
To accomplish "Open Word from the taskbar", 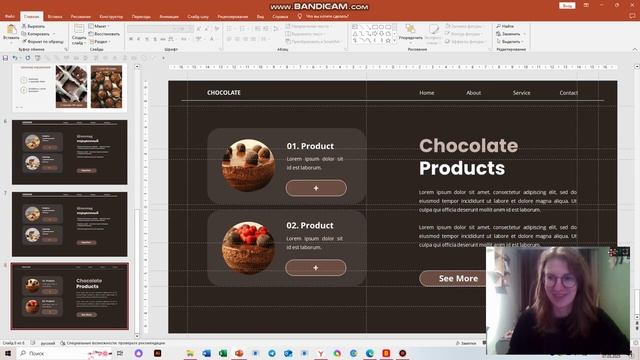I will pos(207,353).
